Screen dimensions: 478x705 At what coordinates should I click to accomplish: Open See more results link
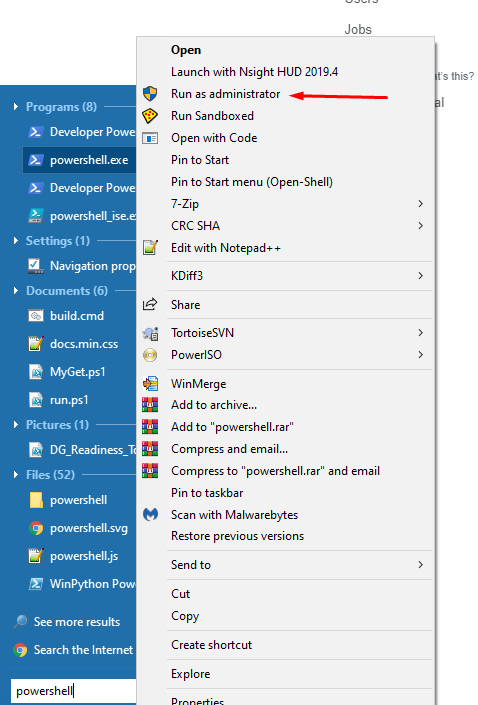click(x=77, y=622)
